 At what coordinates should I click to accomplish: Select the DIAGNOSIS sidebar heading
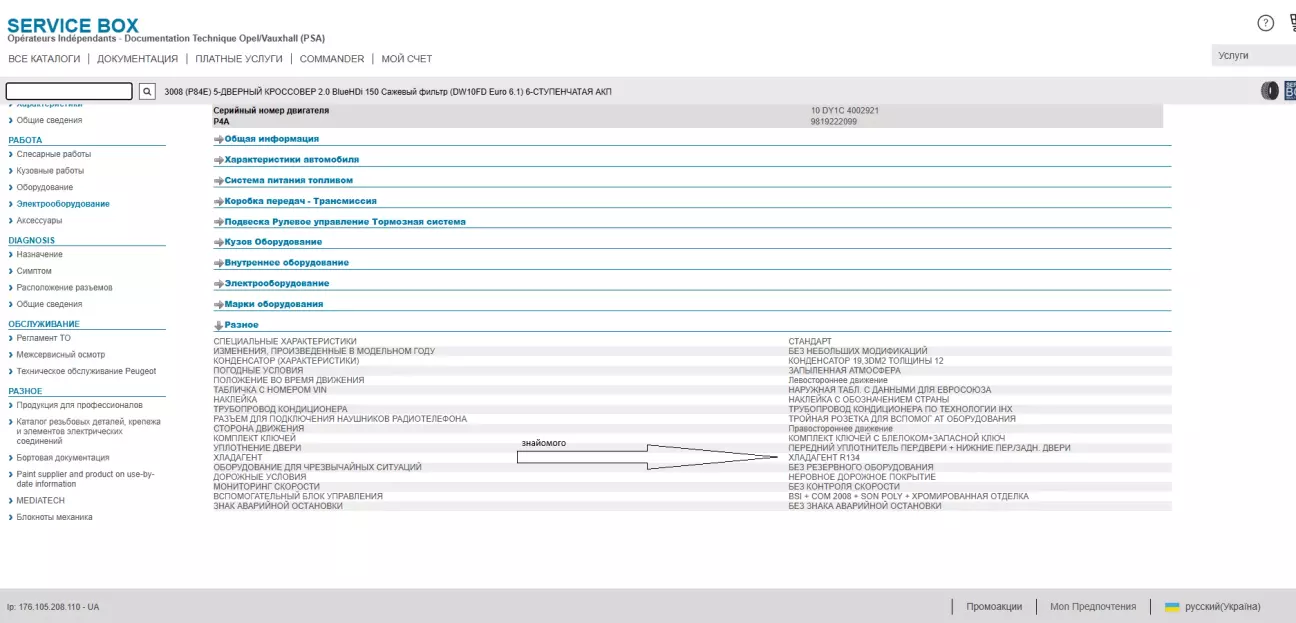coord(31,240)
